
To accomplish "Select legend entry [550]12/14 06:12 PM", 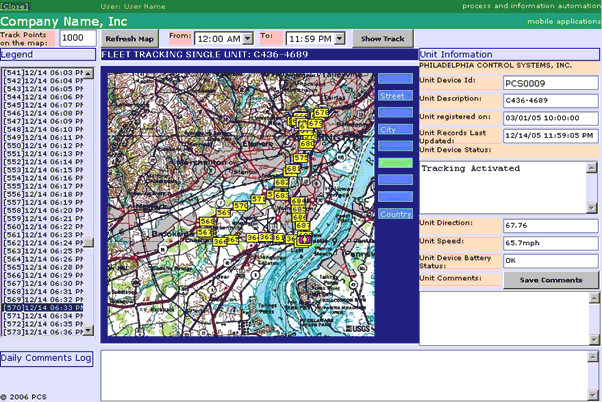I will tap(43, 146).
